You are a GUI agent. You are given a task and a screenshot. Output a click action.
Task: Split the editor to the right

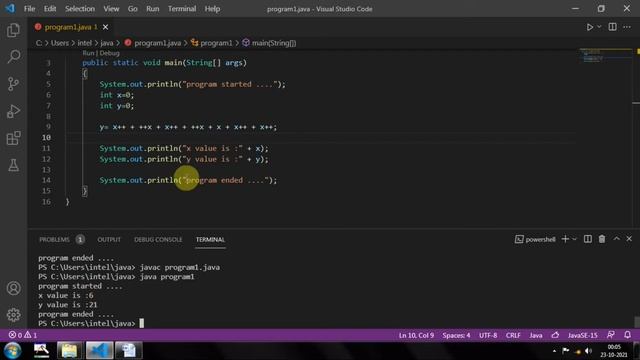point(612,27)
